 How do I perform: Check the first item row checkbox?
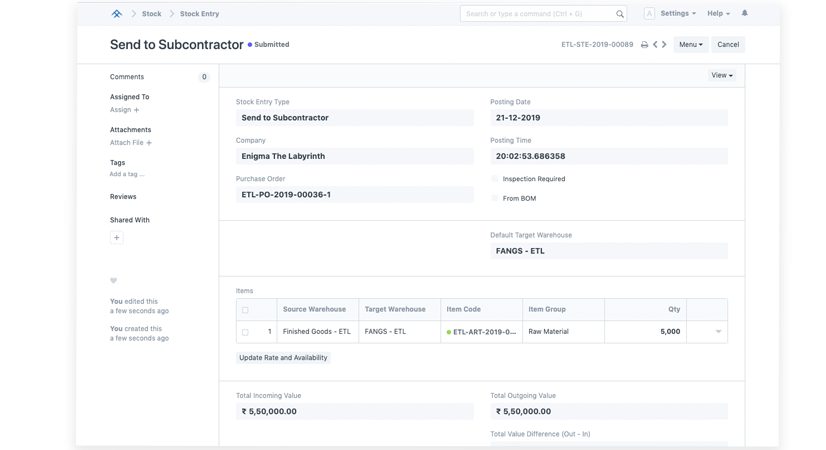pos(245,331)
